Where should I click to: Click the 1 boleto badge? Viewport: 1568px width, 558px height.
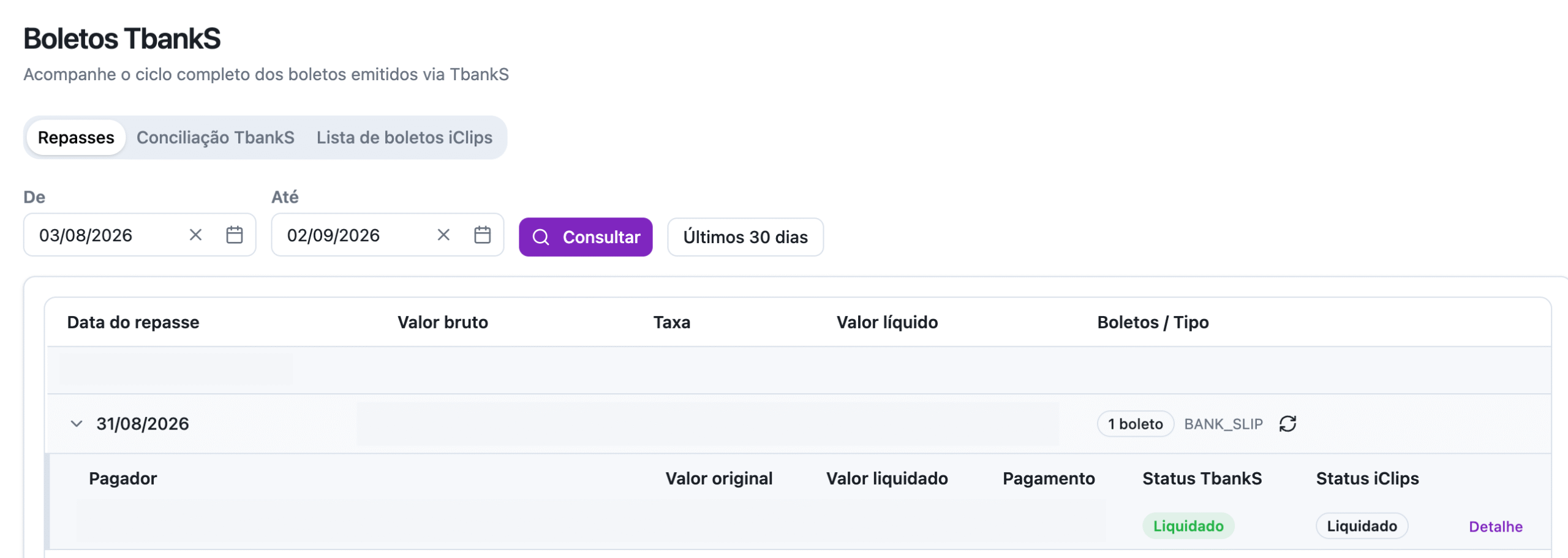tap(1135, 424)
